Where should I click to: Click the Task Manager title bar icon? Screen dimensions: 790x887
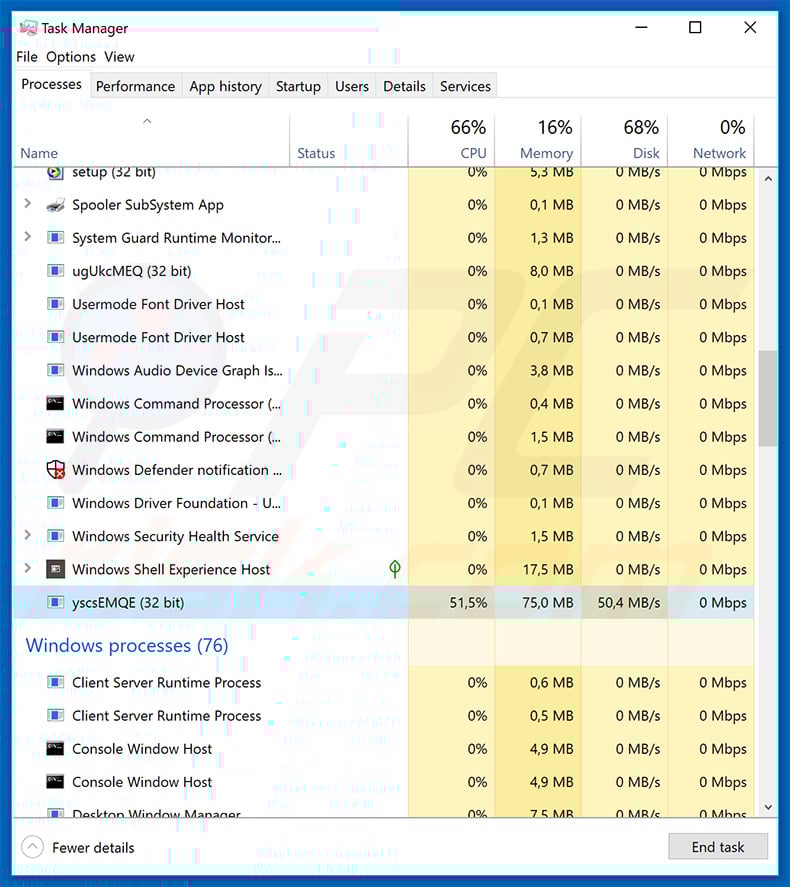coord(28,28)
